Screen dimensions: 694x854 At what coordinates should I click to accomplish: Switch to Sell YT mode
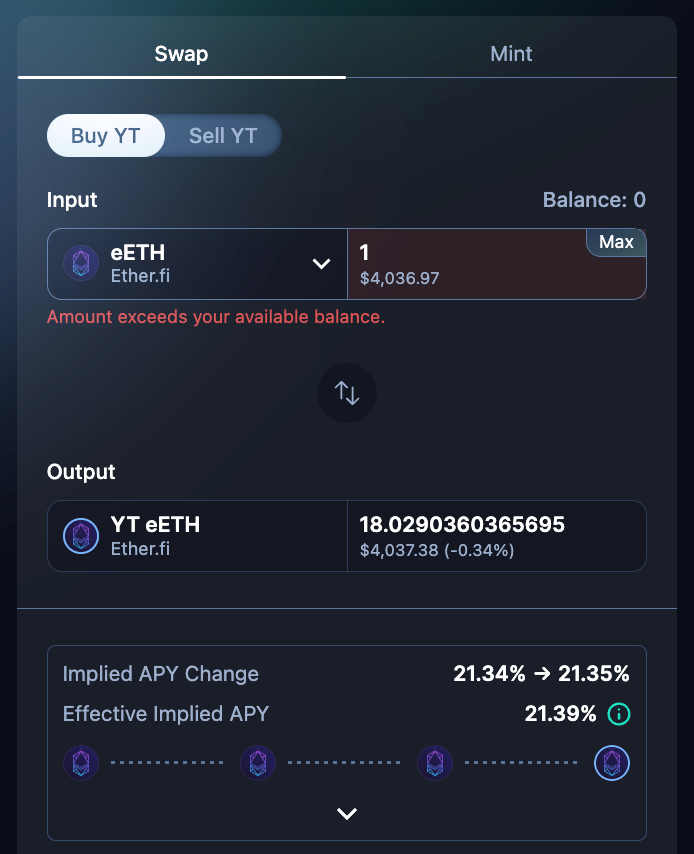click(222, 135)
